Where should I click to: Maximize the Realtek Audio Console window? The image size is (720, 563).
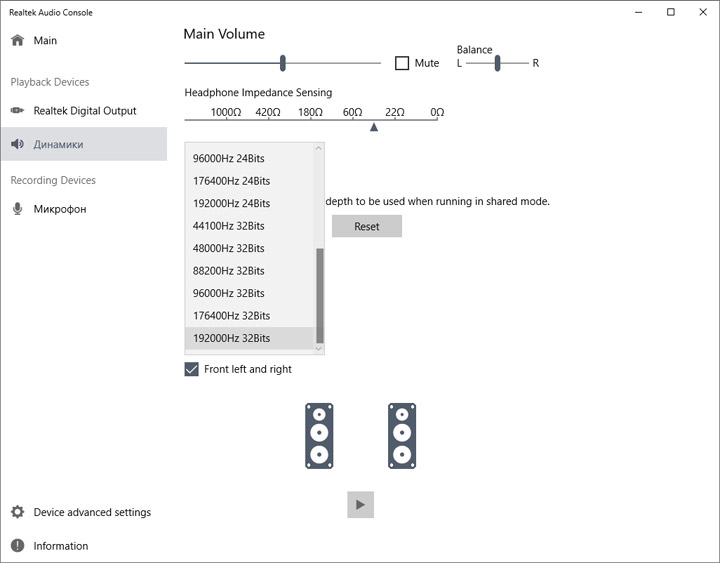point(671,12)
